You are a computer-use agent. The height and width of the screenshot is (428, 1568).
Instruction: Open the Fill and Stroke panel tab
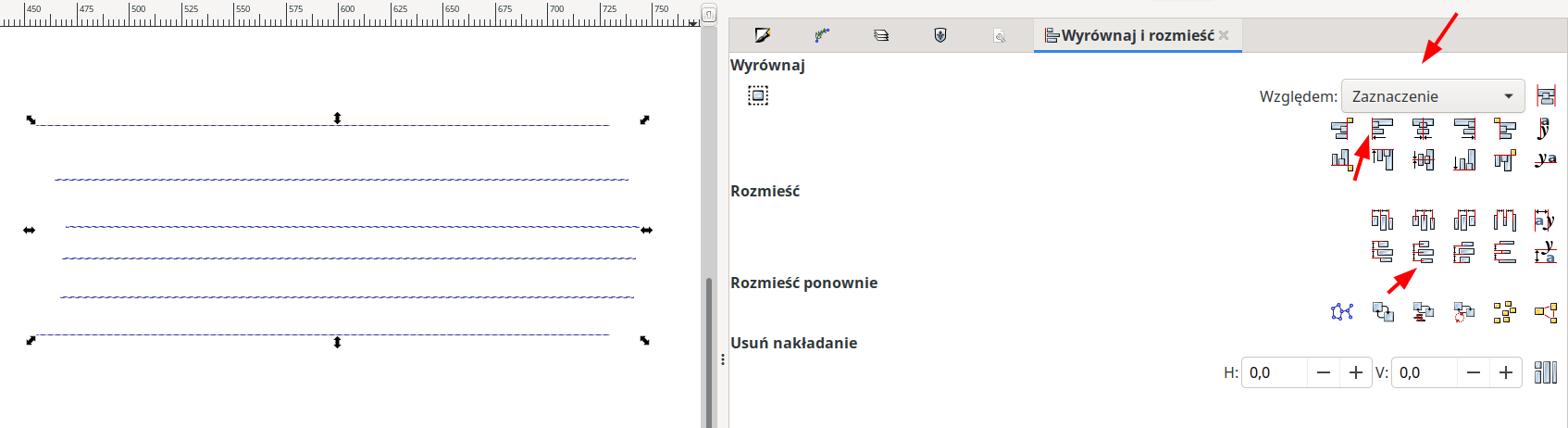pos(763,36)
